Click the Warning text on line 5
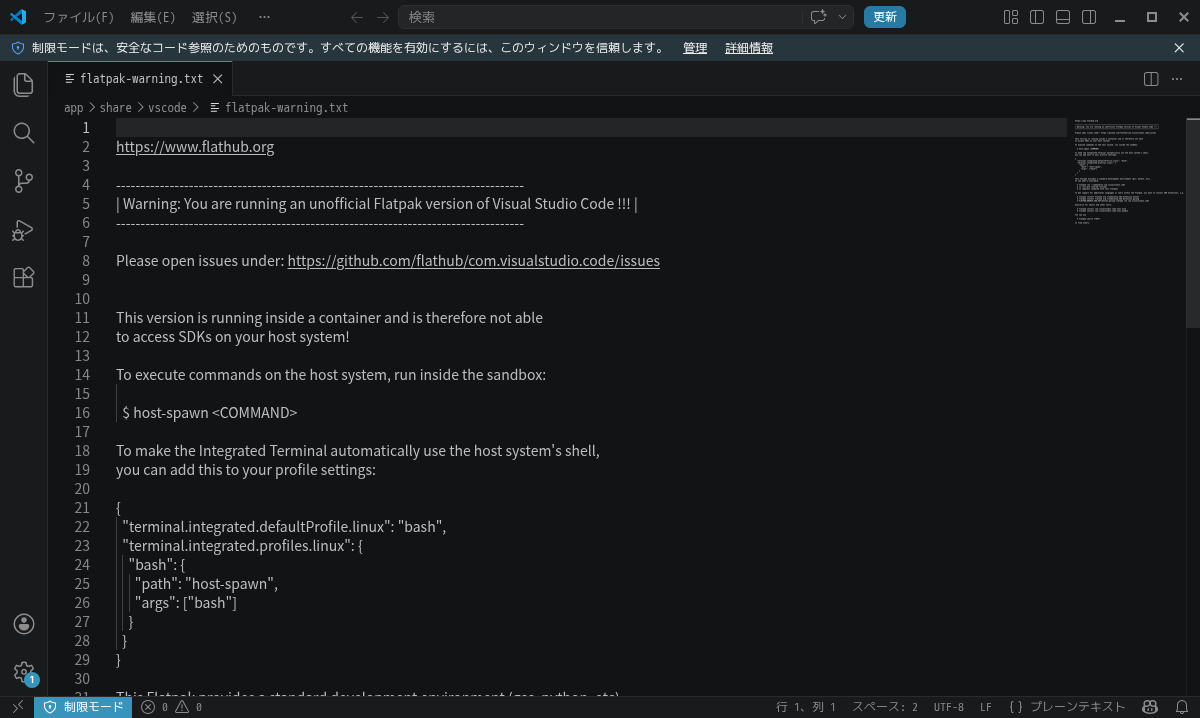 [x=377, y=204]
